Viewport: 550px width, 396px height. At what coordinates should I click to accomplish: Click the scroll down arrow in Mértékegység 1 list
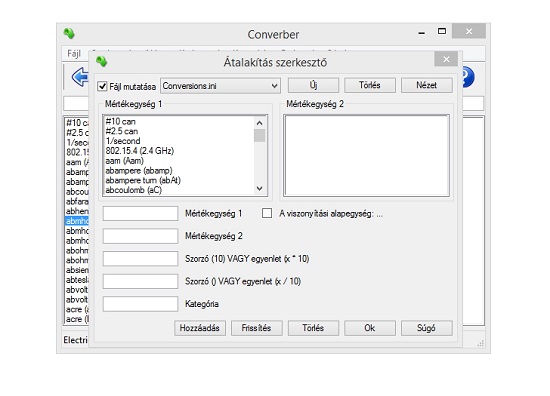pos(260,188)
